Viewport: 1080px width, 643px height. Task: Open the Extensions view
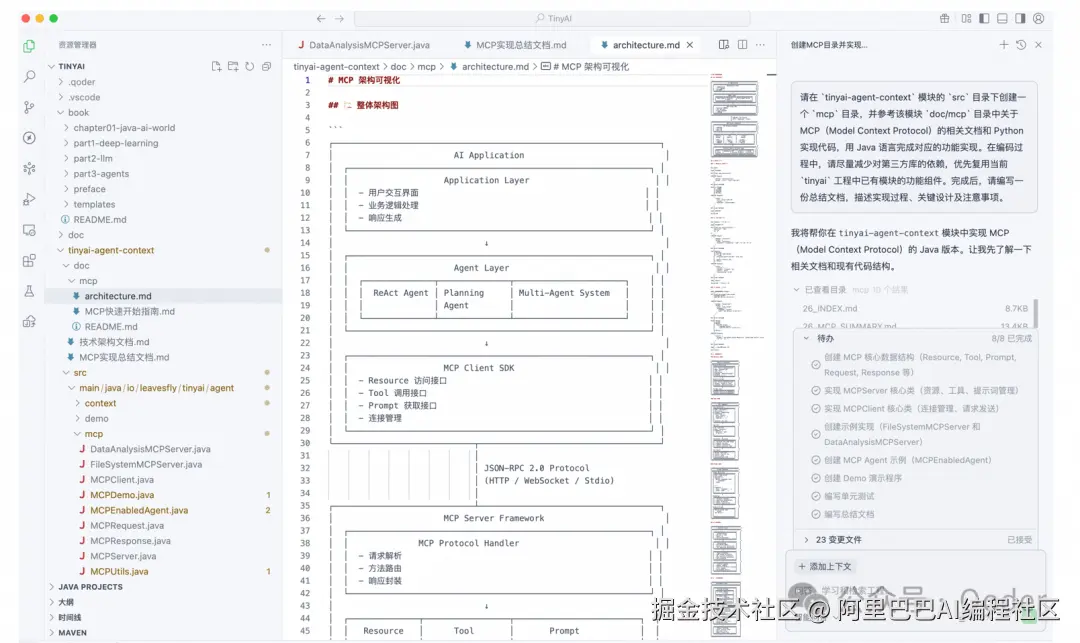pos(29,260)
